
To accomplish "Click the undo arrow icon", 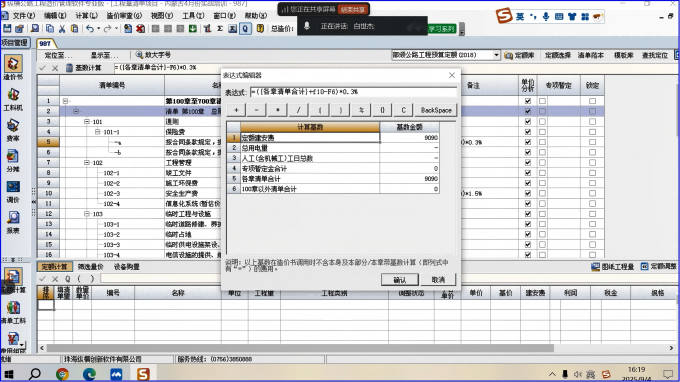I will pyautogui.click(x=90, y=29).
